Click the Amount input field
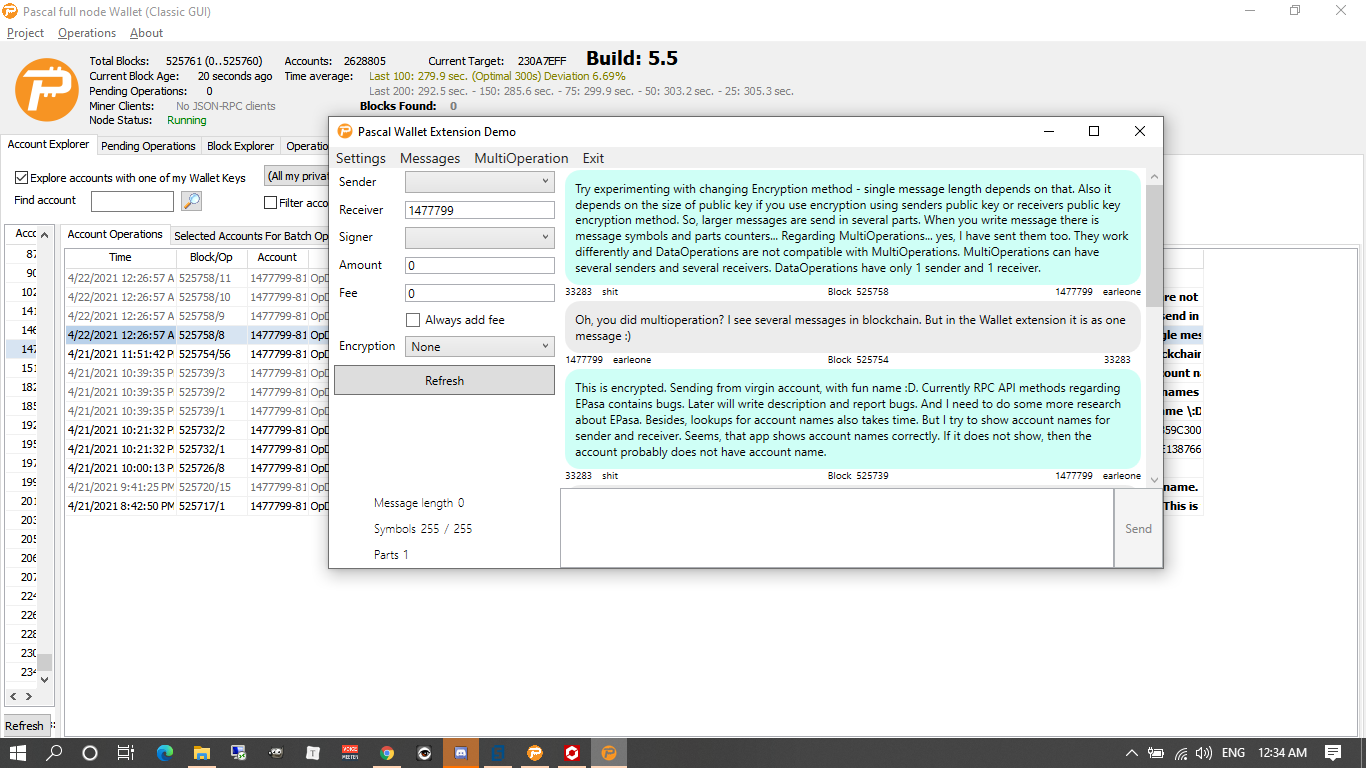Viewport: 1366px width, 768px height. pos(479,265)
